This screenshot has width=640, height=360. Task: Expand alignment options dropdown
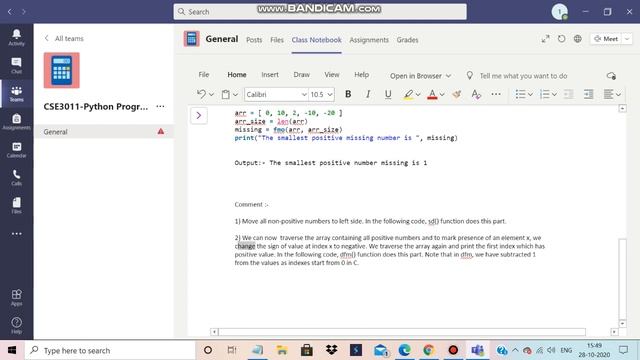[x=618, y=95]
